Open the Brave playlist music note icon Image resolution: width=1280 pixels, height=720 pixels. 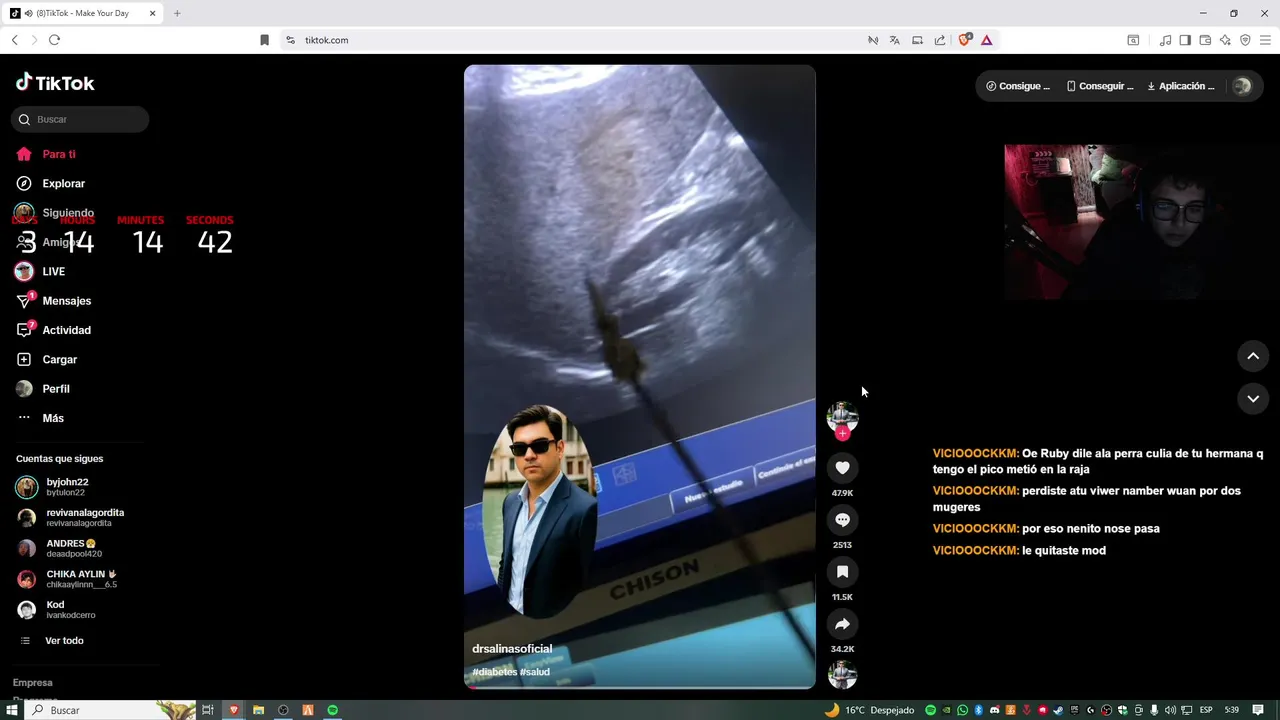click(x=1165, y=40)
